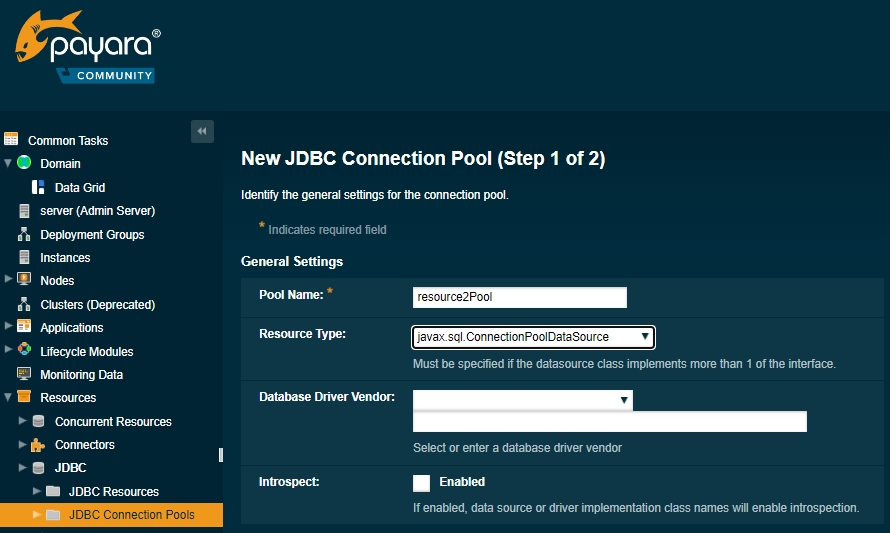Click the database driver vendor text box
This screenshot has width=890, height=533.
coord(609,422)
